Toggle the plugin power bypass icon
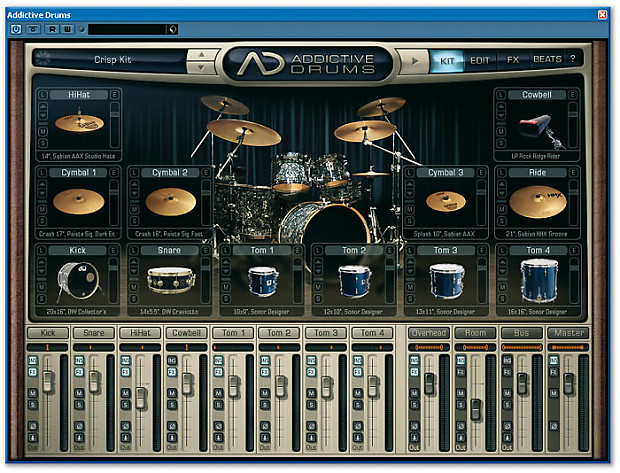 pyautogui.click(x=16, y=29)
